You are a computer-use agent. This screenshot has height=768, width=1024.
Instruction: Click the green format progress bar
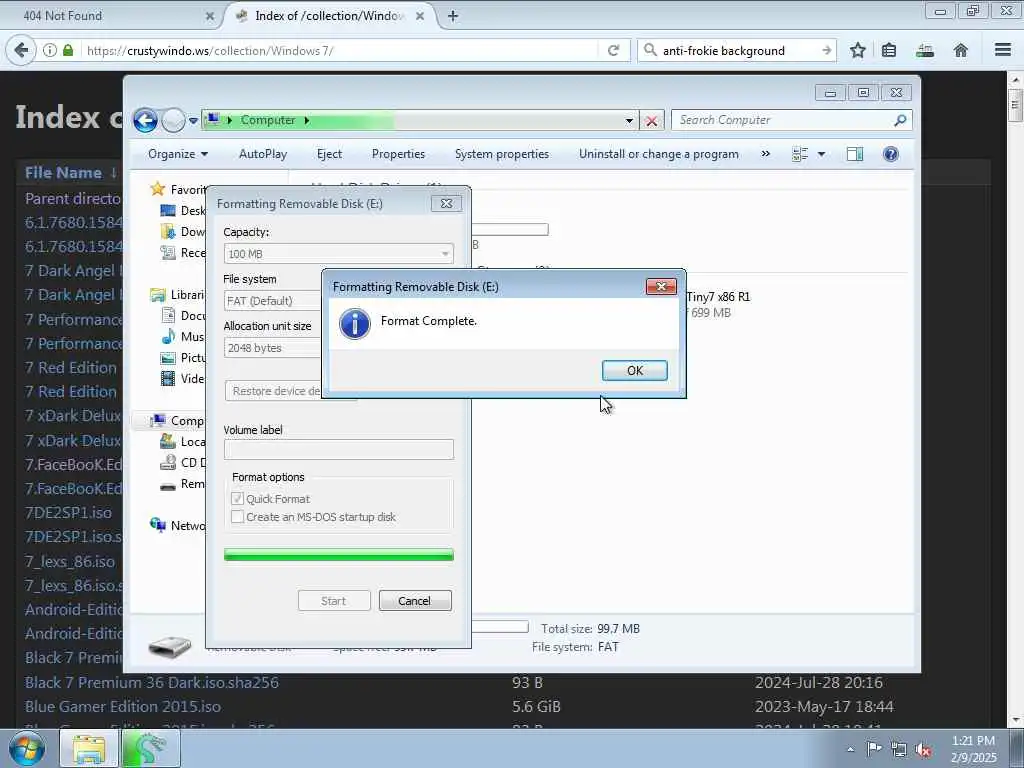click(338, 555)
